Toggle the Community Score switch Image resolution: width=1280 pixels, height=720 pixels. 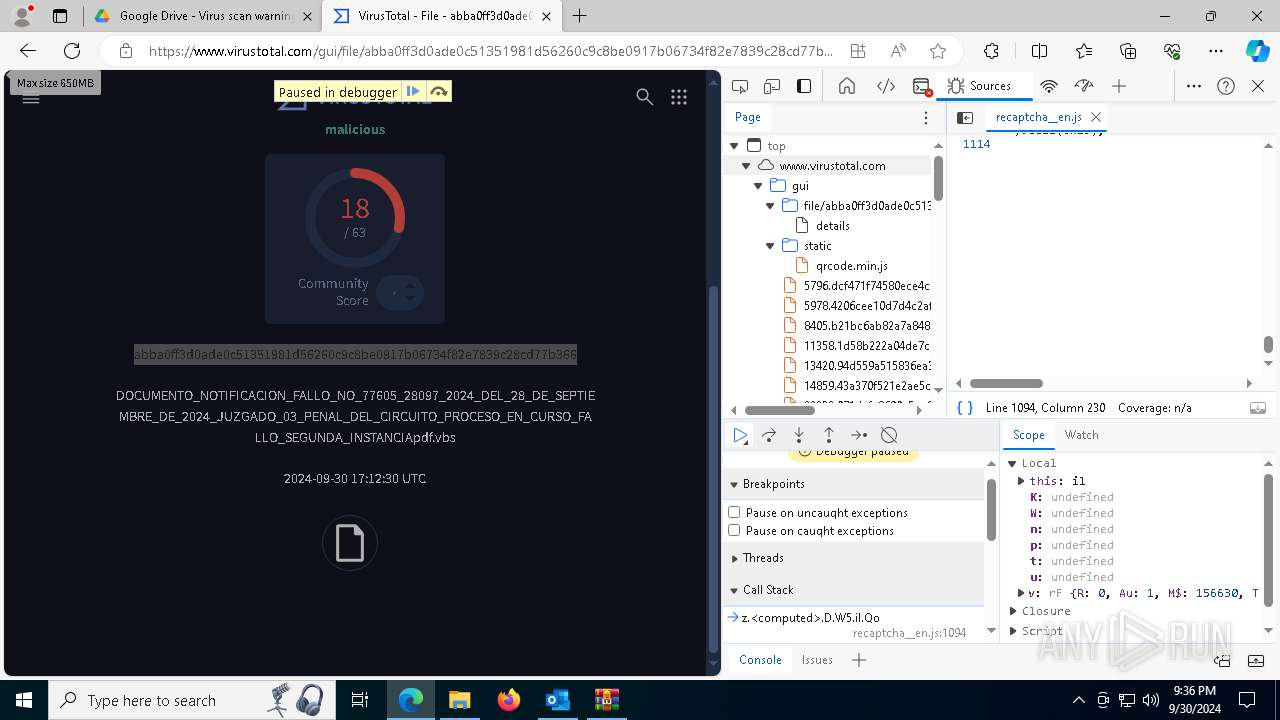click(x=400, y=292)
